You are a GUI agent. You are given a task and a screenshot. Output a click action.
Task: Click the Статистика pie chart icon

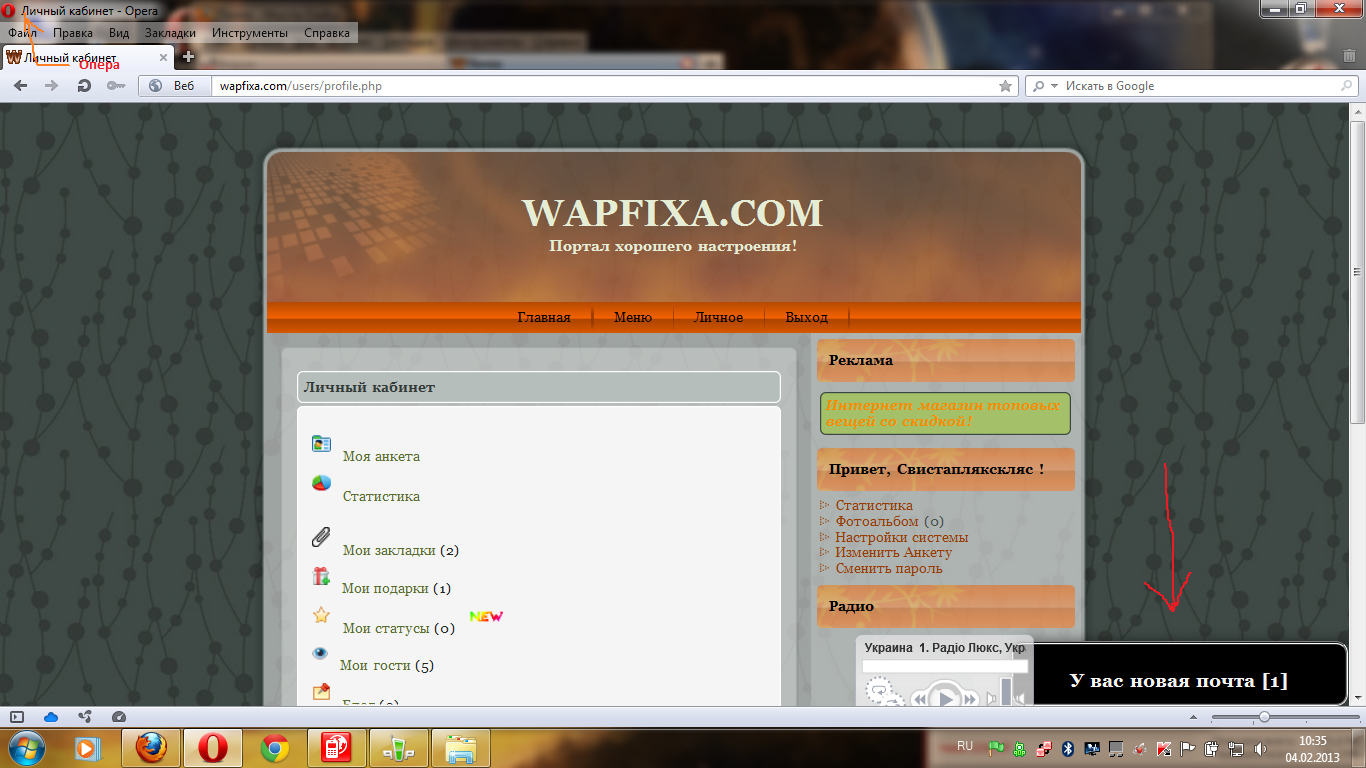coord(321,483)
